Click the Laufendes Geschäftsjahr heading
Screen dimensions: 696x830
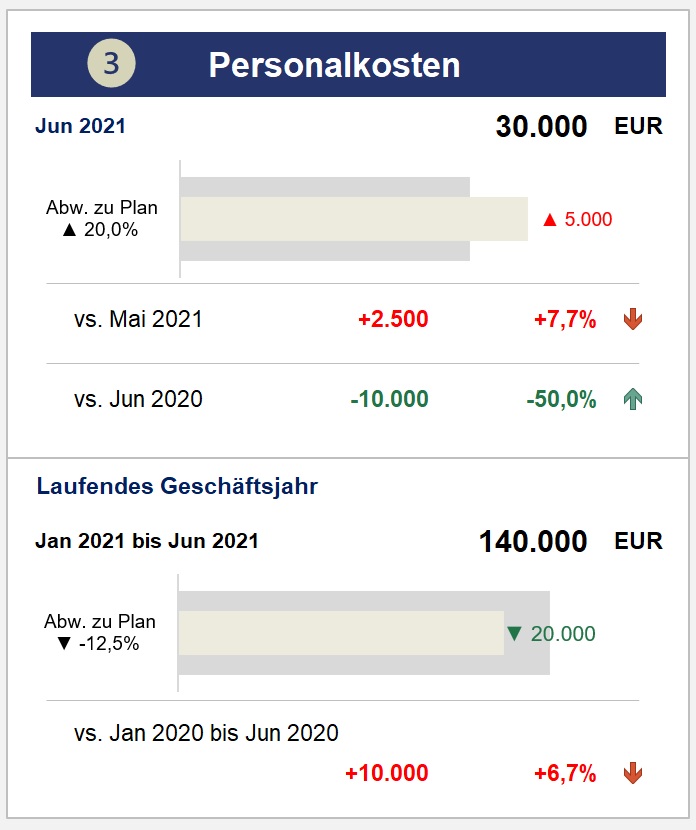click(177, 486)
